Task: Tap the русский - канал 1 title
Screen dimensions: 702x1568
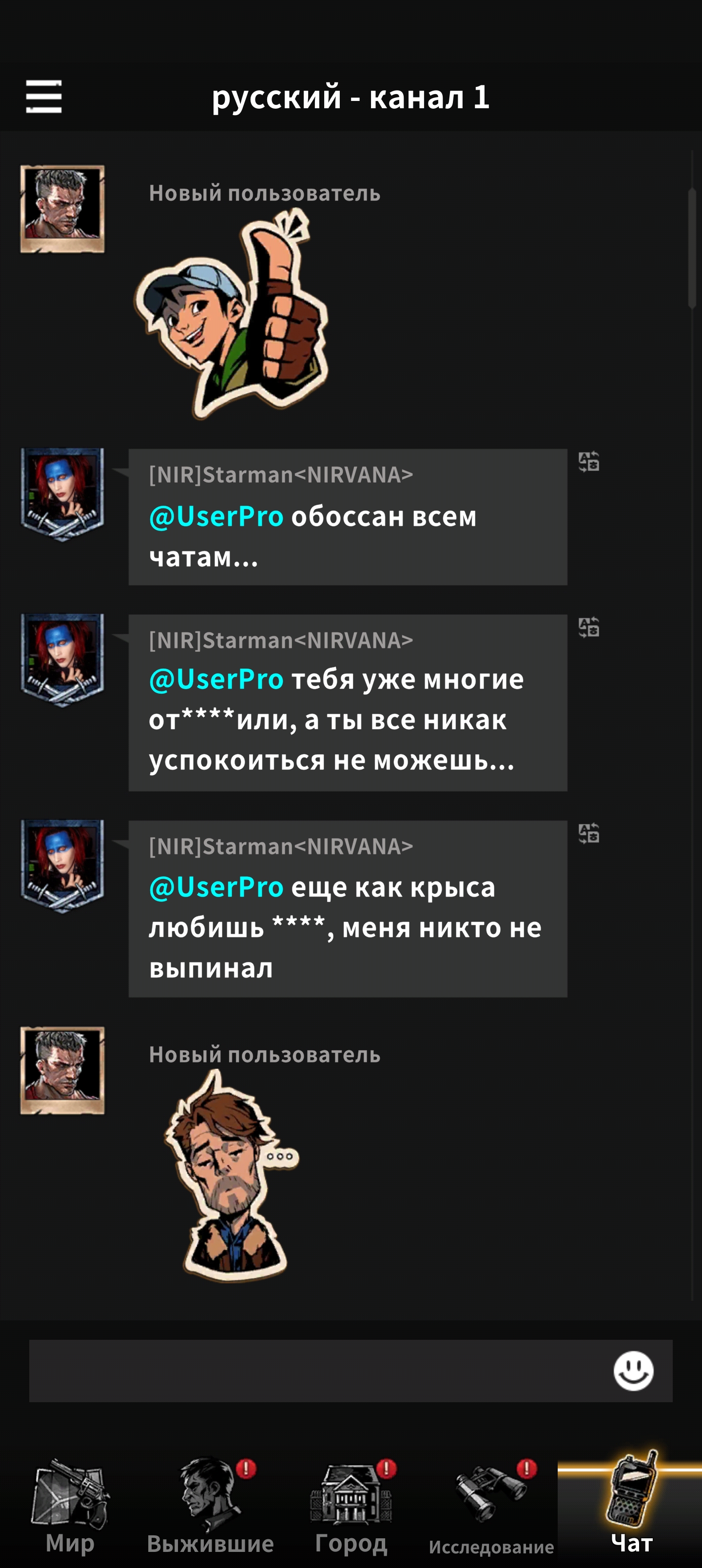Action: click(351, 97)
